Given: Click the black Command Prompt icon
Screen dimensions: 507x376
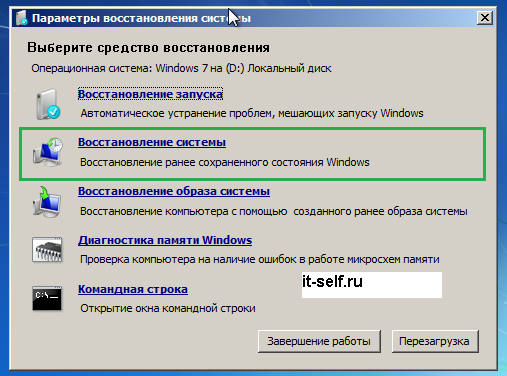Looking at the screenshot, I should tap(47, 298).
